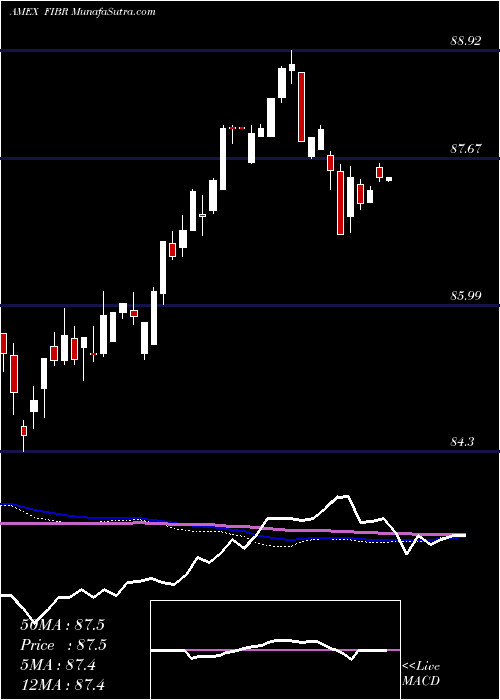500x700 pixels.
Task: Click the 12MA : 87.4 readout
Action: (62, 684)
